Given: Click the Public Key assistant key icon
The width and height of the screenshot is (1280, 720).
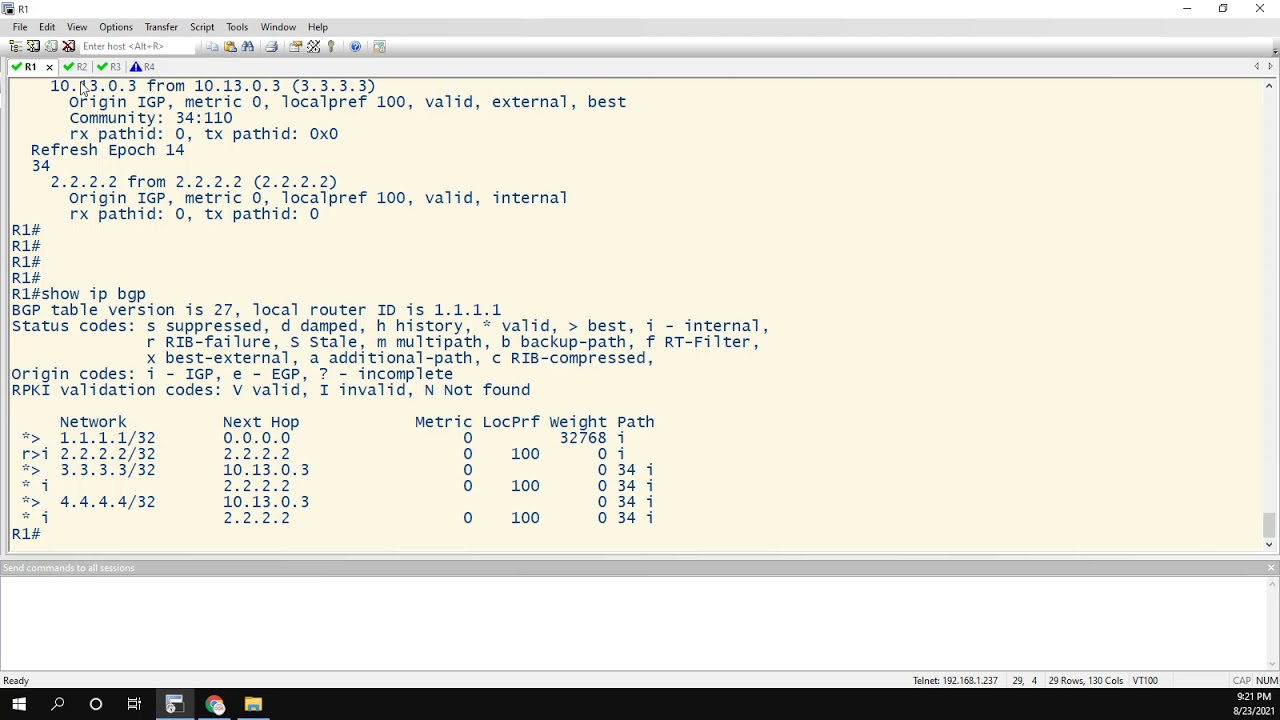Looking at the screenshot, I should 331,46.
